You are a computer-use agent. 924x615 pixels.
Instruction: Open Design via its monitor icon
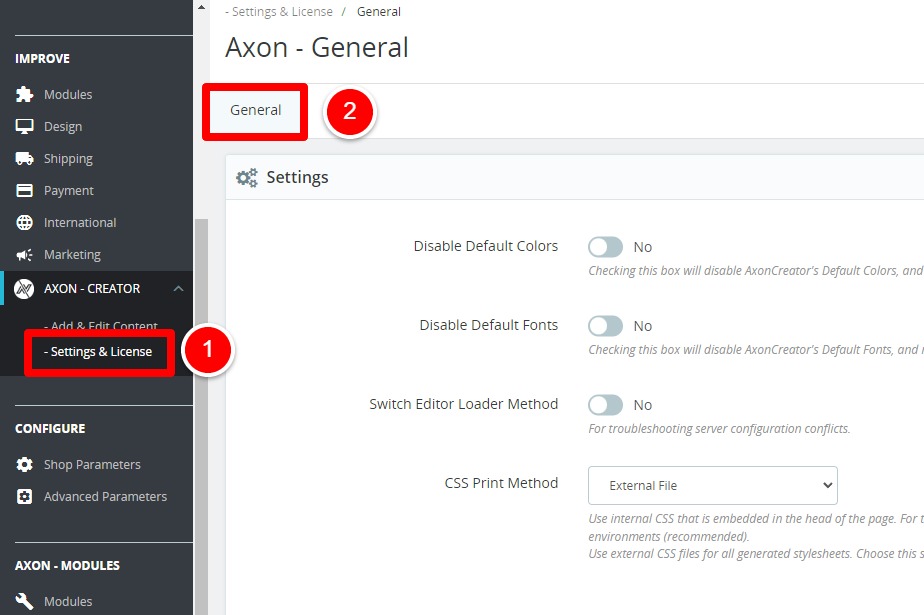click(x=25, y=126)
